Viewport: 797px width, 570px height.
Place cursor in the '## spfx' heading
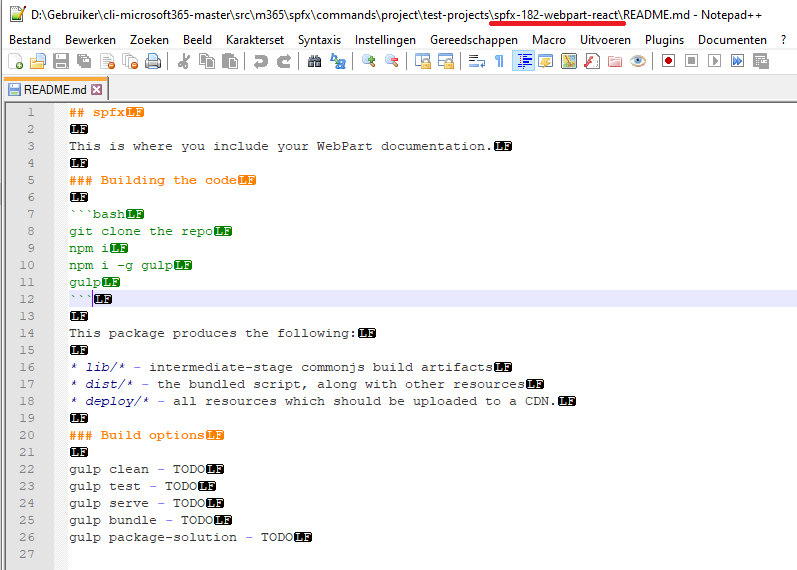97,112
